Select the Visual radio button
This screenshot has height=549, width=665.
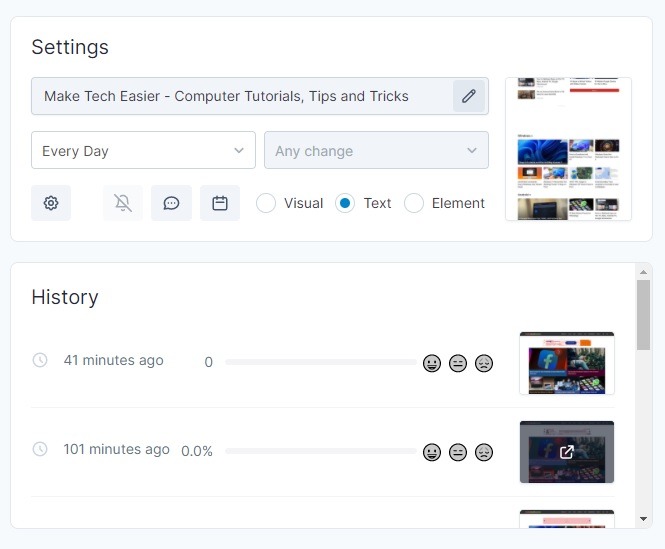coord(266,203)
